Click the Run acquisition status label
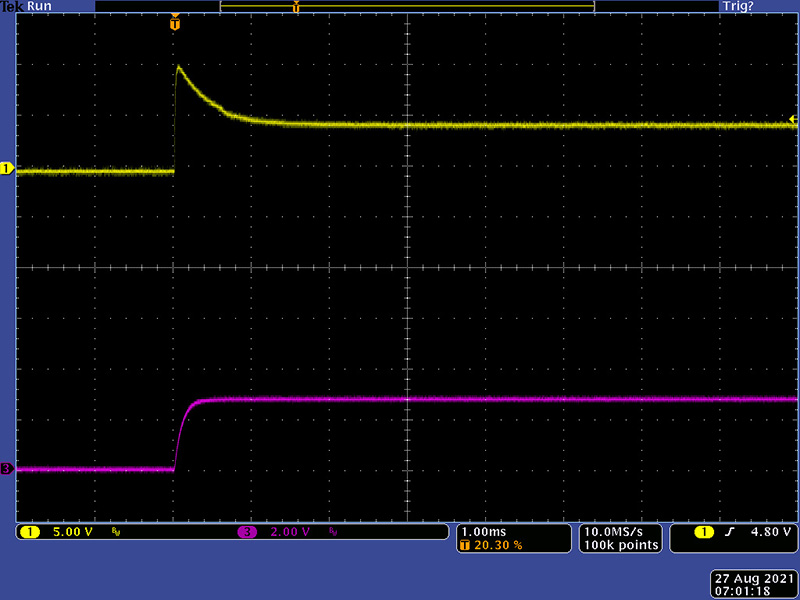800x600 pixels. tap(39, 6)
